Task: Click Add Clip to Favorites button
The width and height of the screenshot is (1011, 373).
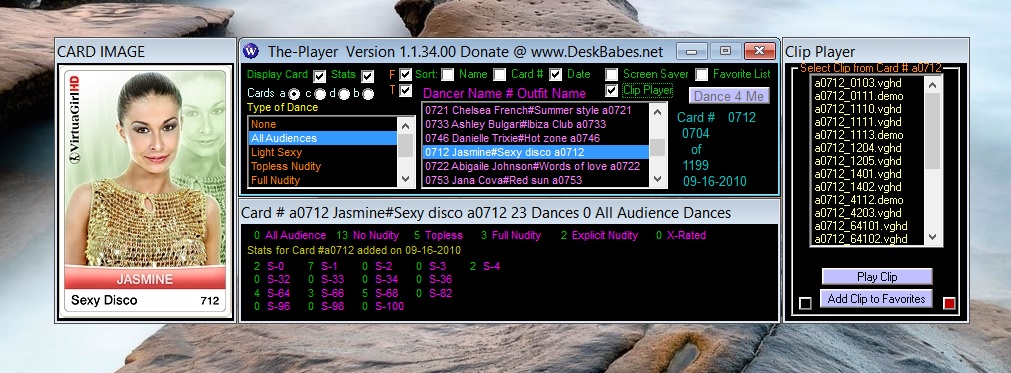Action: 876,298
